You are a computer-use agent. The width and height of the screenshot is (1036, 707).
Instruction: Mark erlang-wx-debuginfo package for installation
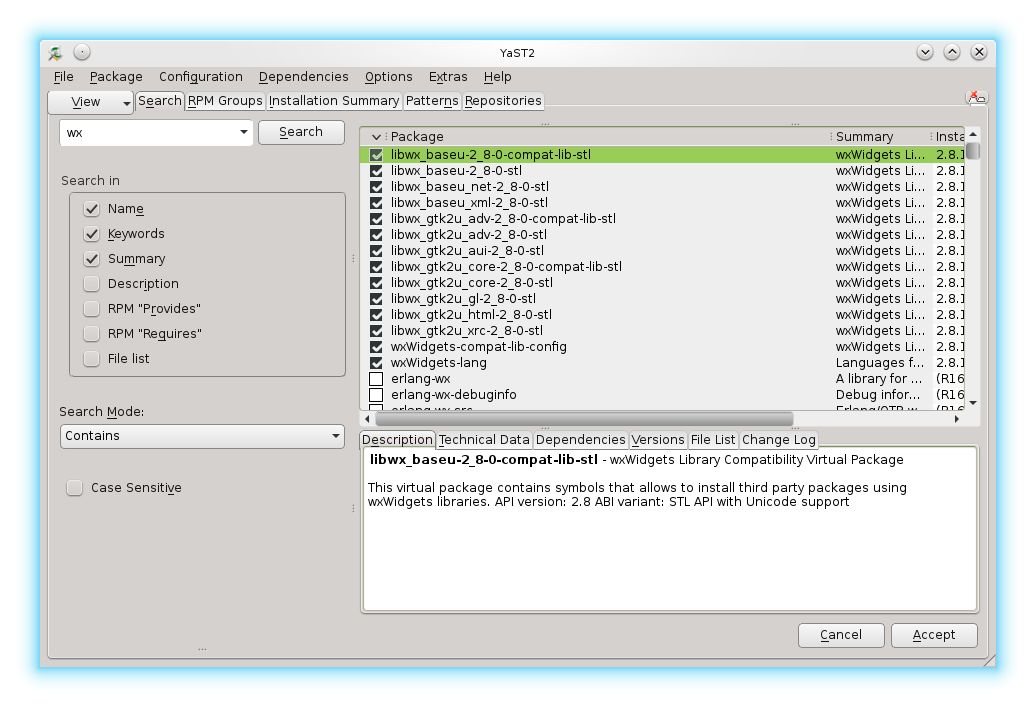click(x=376, y=394)
